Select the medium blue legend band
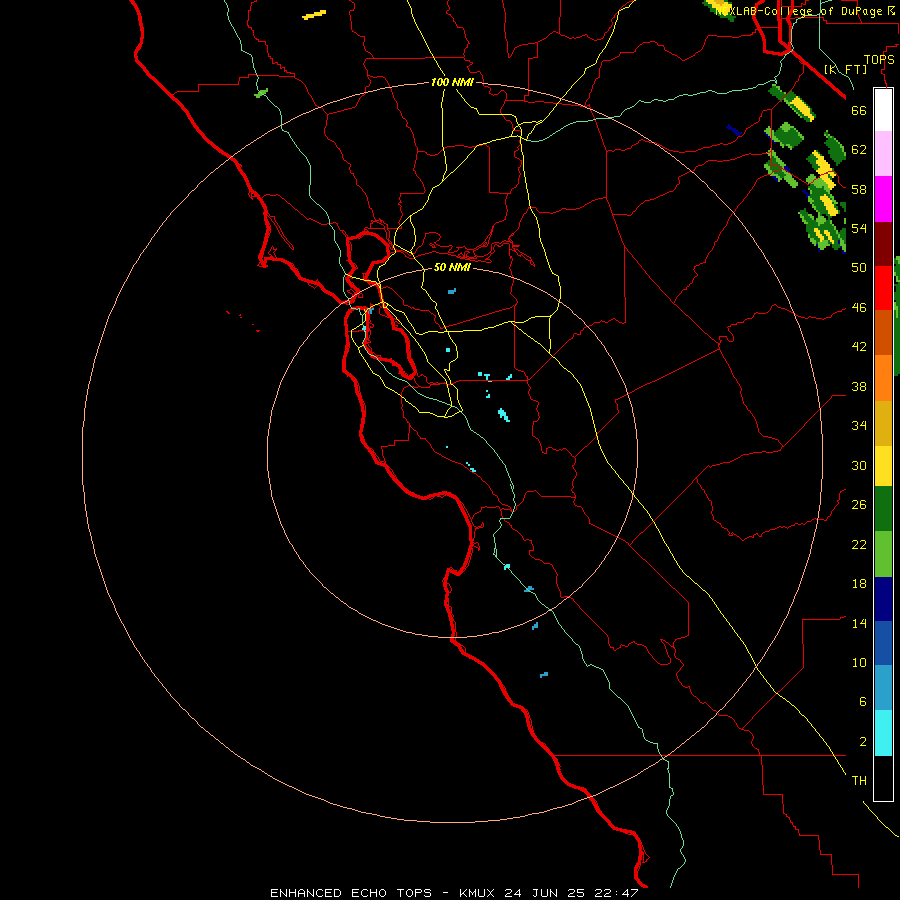The width and height of the screenshot is (900, 900). click(883, 643)
